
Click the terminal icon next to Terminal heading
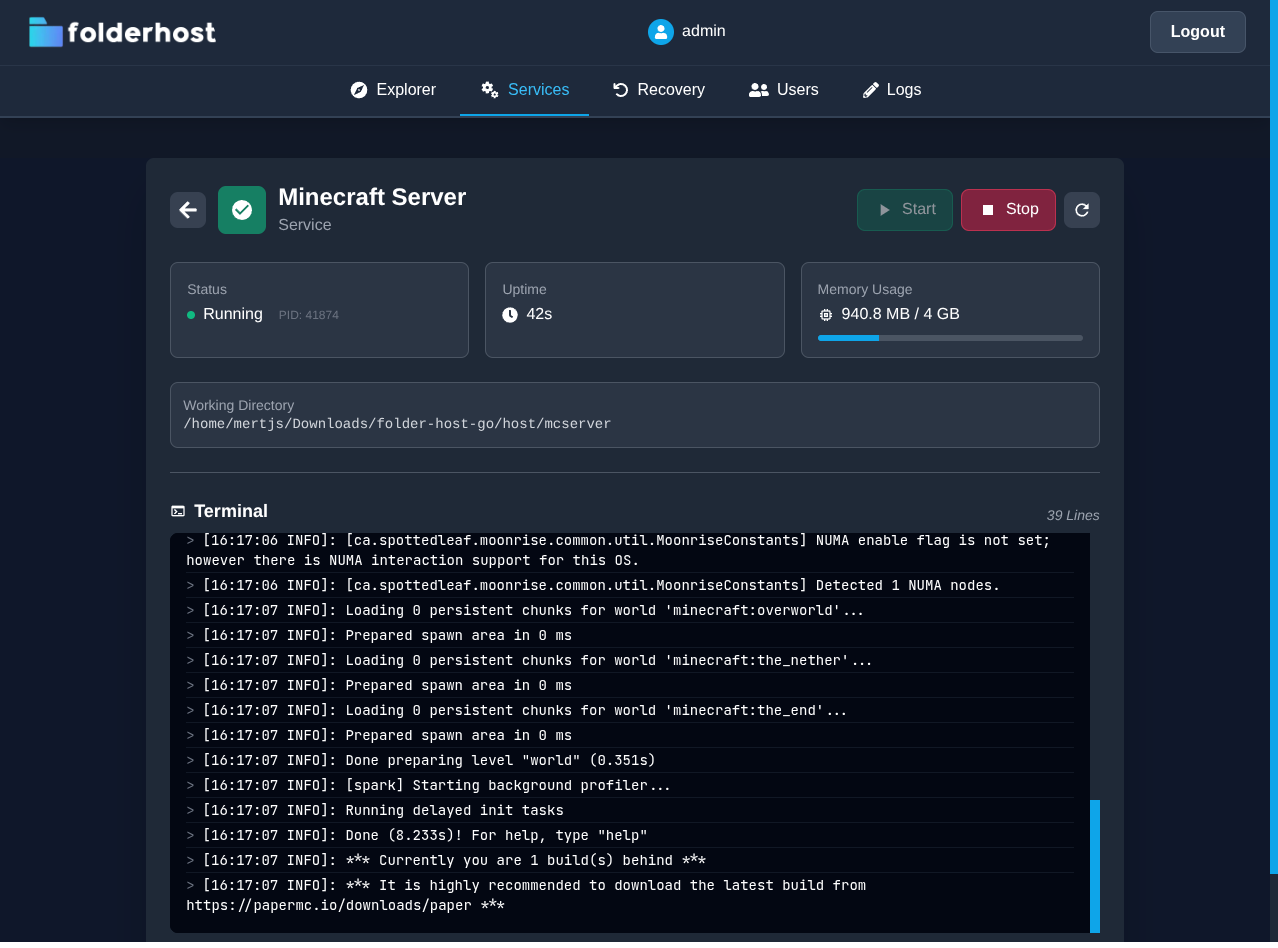point(178,511)
